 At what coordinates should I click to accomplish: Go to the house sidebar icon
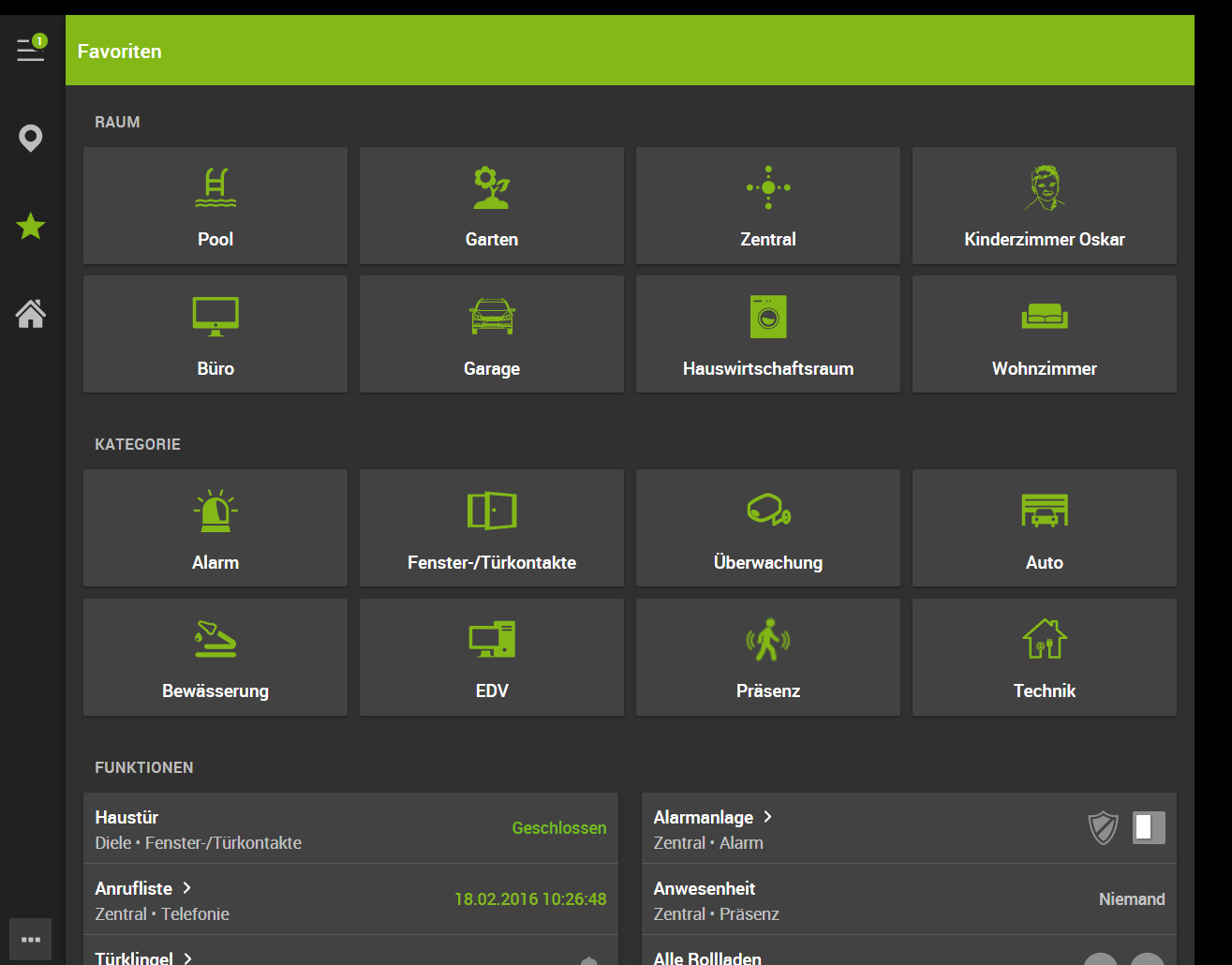point(31,314)
